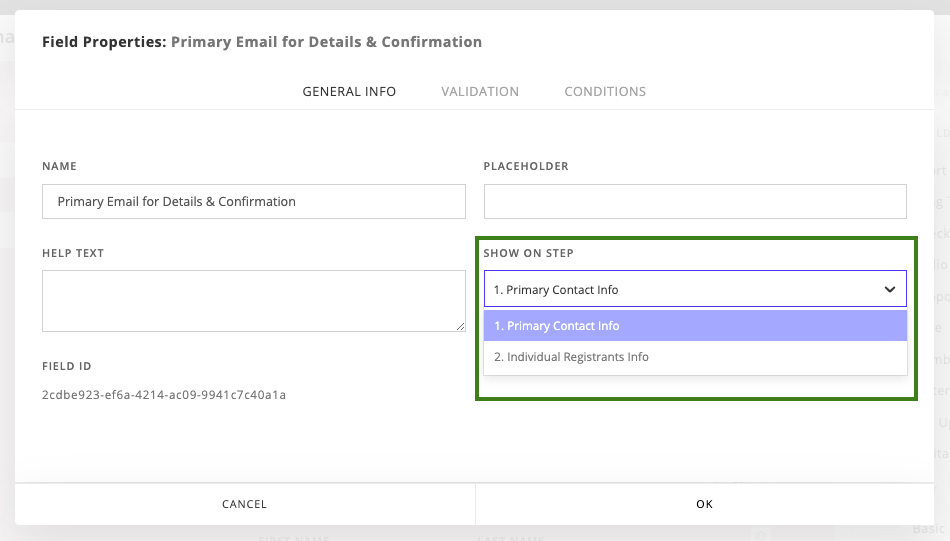Confirm changes with the OK button
Viewport: 950px width, 541px height.
[704, 504]
